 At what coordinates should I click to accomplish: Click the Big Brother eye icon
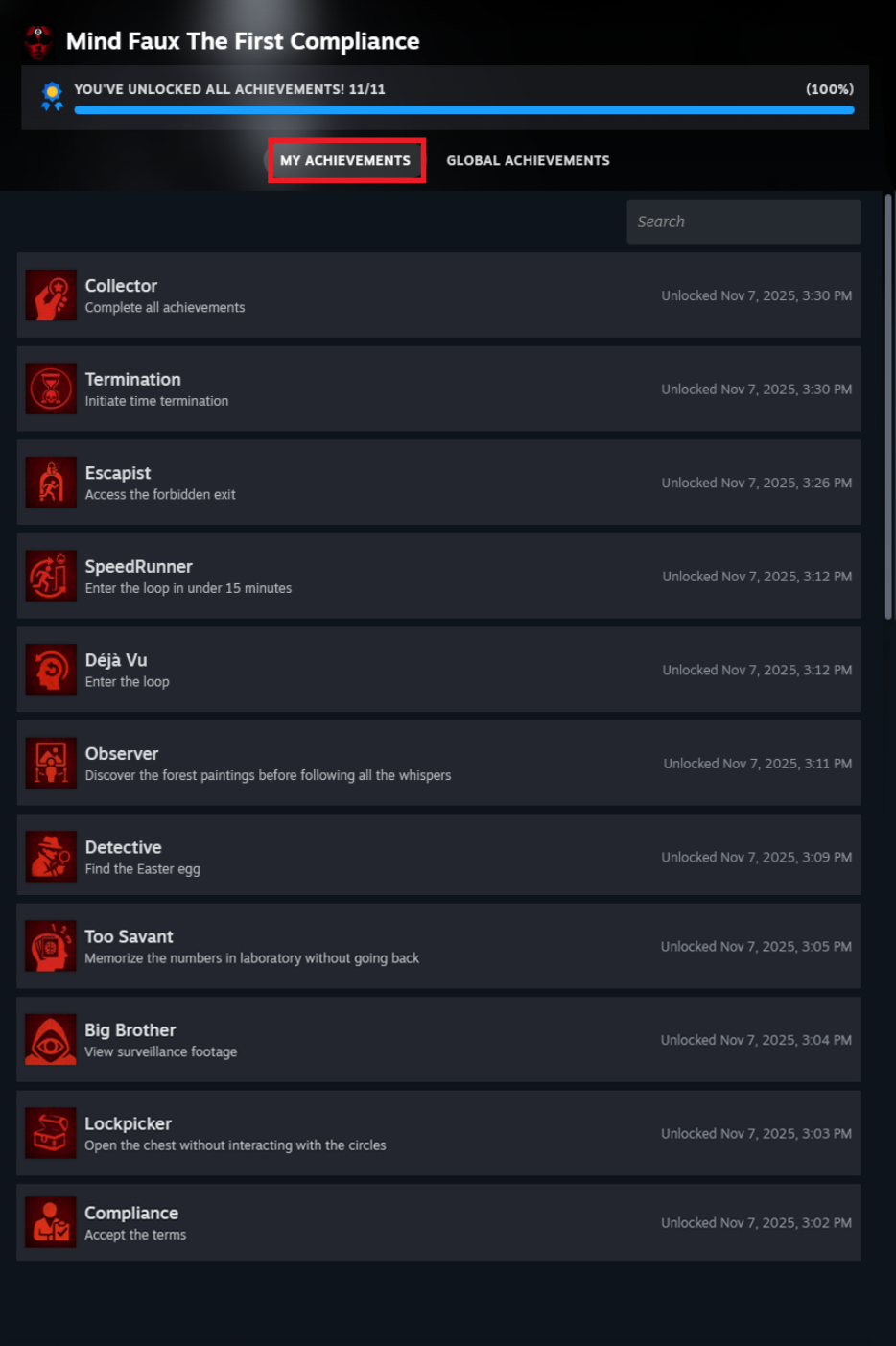coord(51,1039)
